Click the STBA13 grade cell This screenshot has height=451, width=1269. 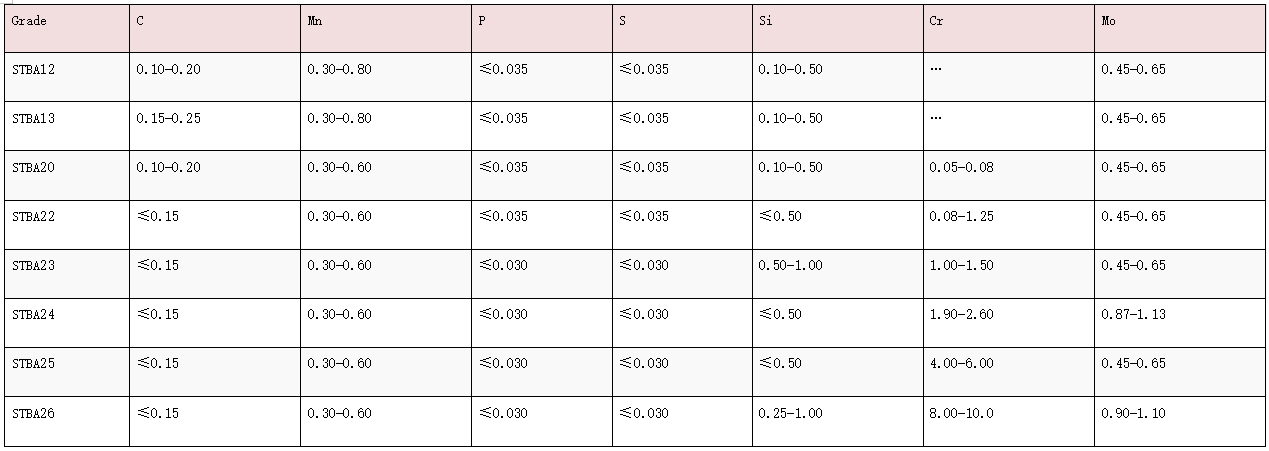33,119
